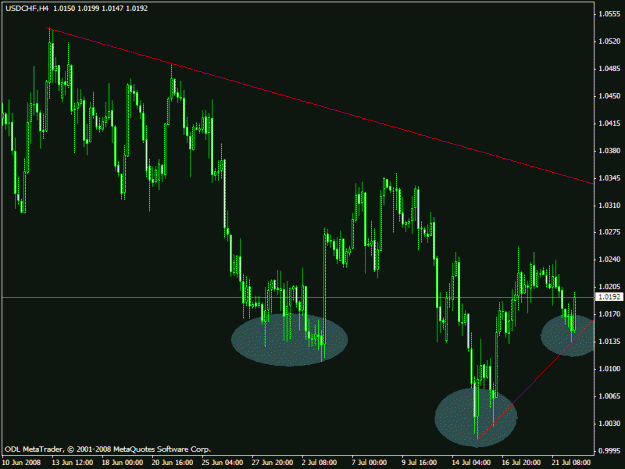Click the 9 Jul 16:00 time label
Viewport: 625px width, 469px height.
(419, 463)
